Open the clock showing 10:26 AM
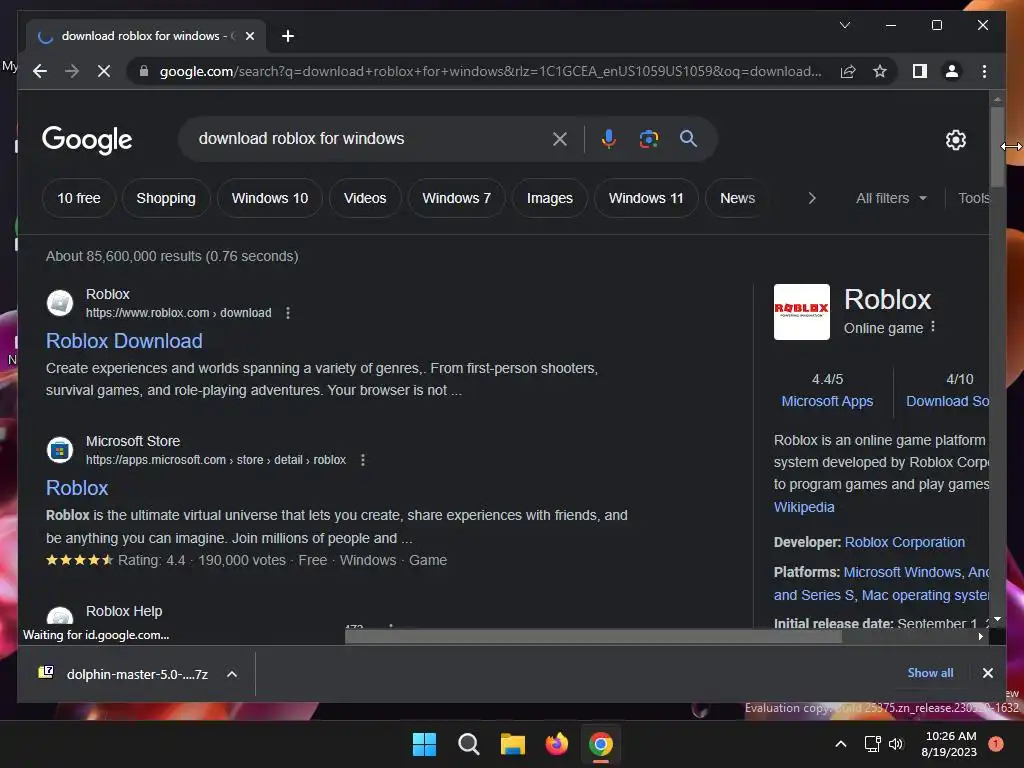The width and height of the screenshot is (1024, 768). [x=950, y=744]
